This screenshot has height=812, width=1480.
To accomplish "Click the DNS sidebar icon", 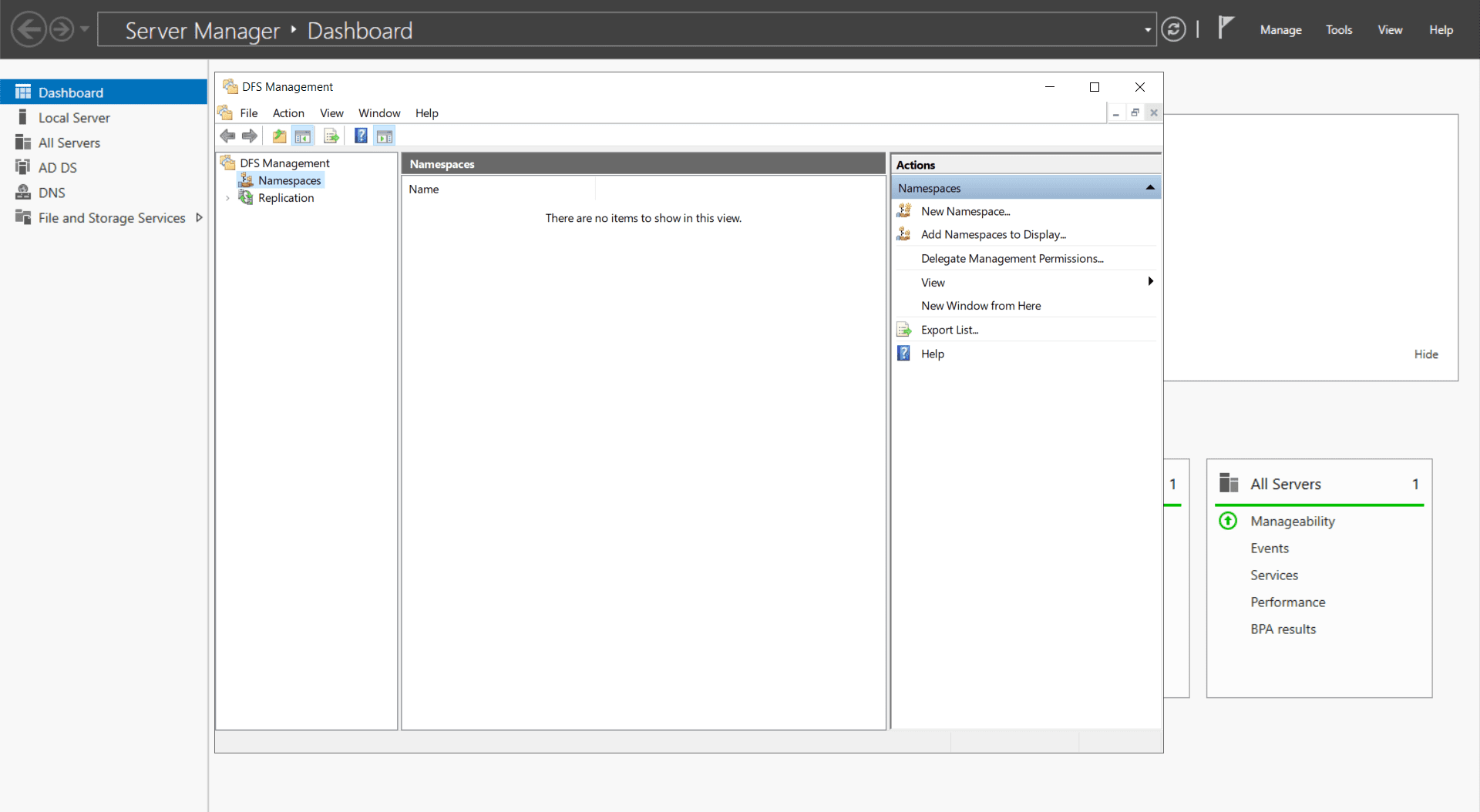I will tap(22, 193).
